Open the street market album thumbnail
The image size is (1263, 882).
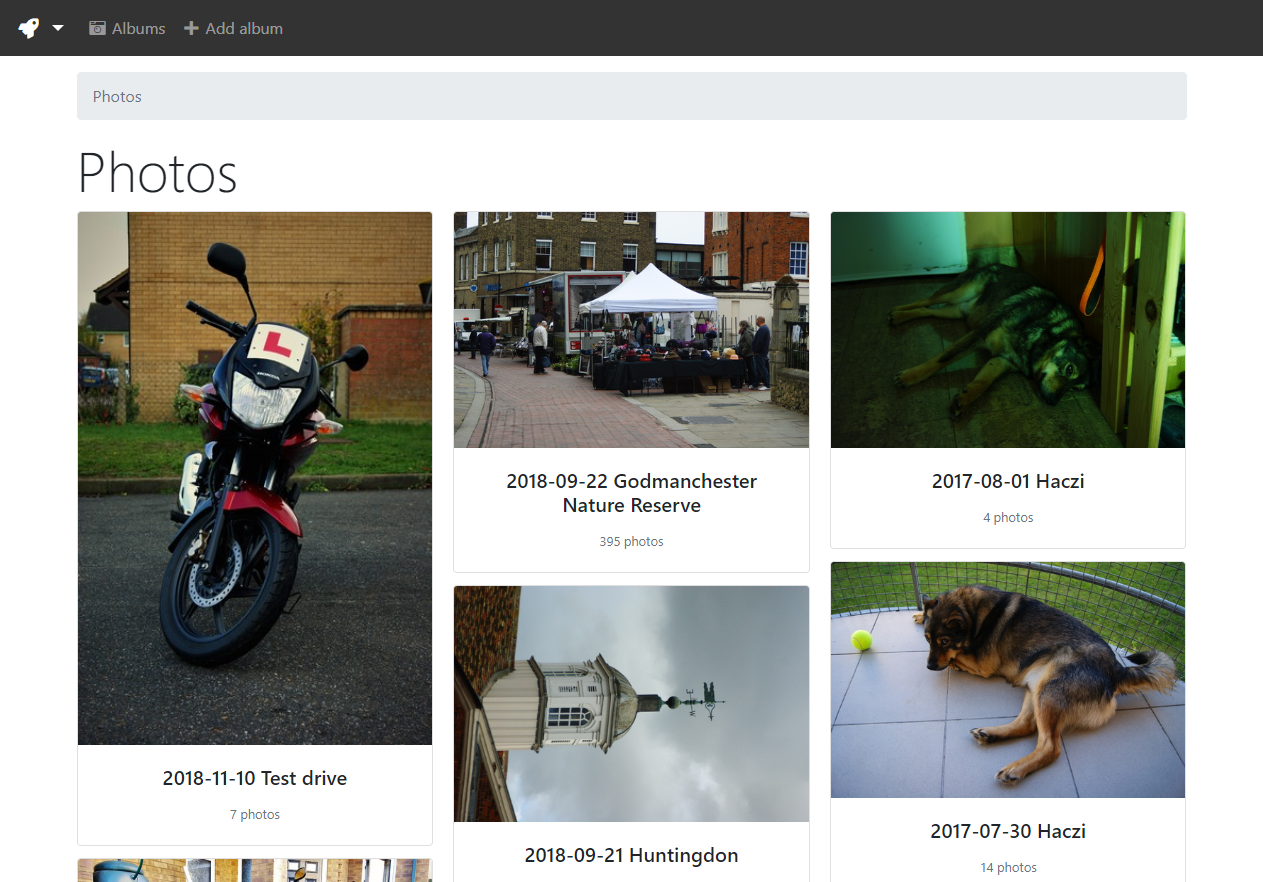pyautogui.click(x=631, y=330)
